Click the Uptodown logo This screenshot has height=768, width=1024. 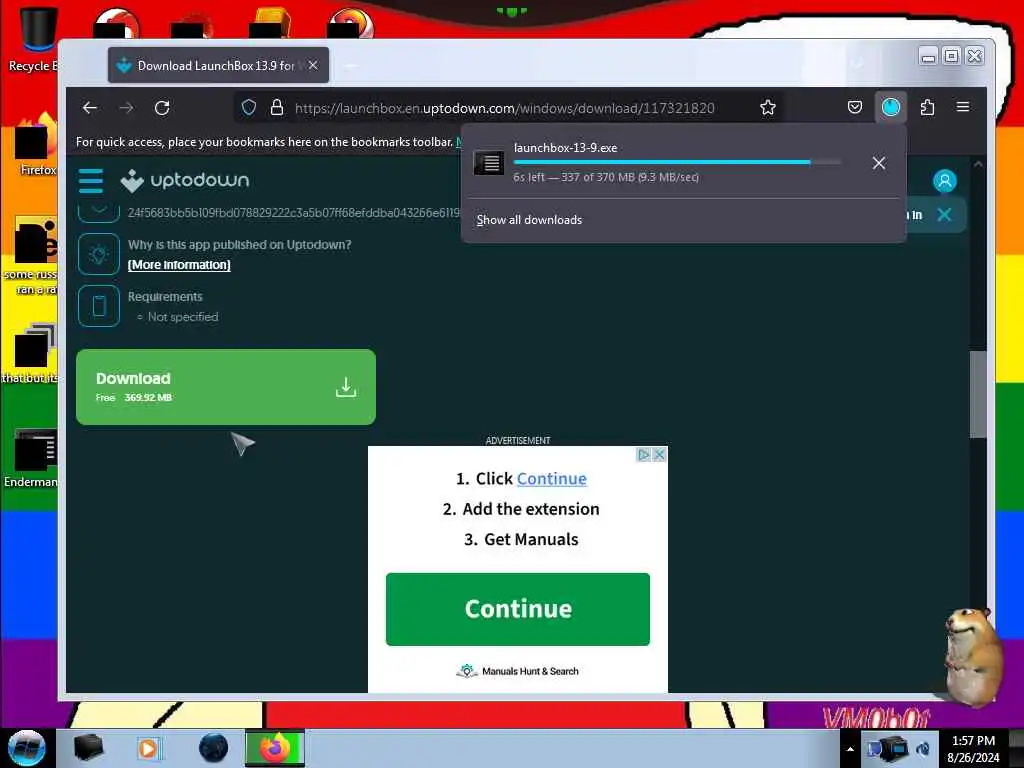point(185,180)
